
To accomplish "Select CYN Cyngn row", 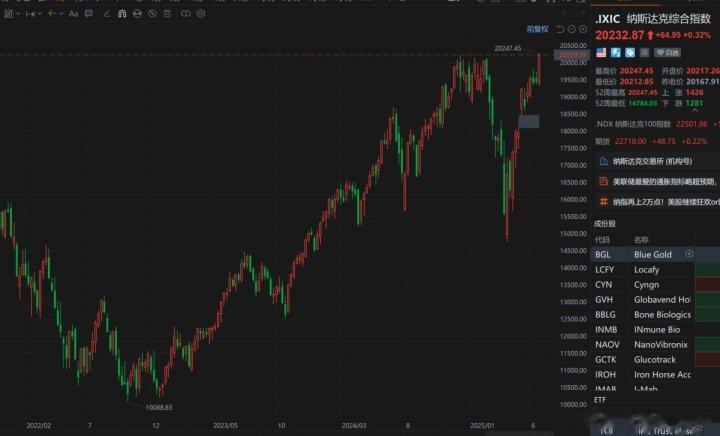I will pyautogui.click(x=655, y=285).
